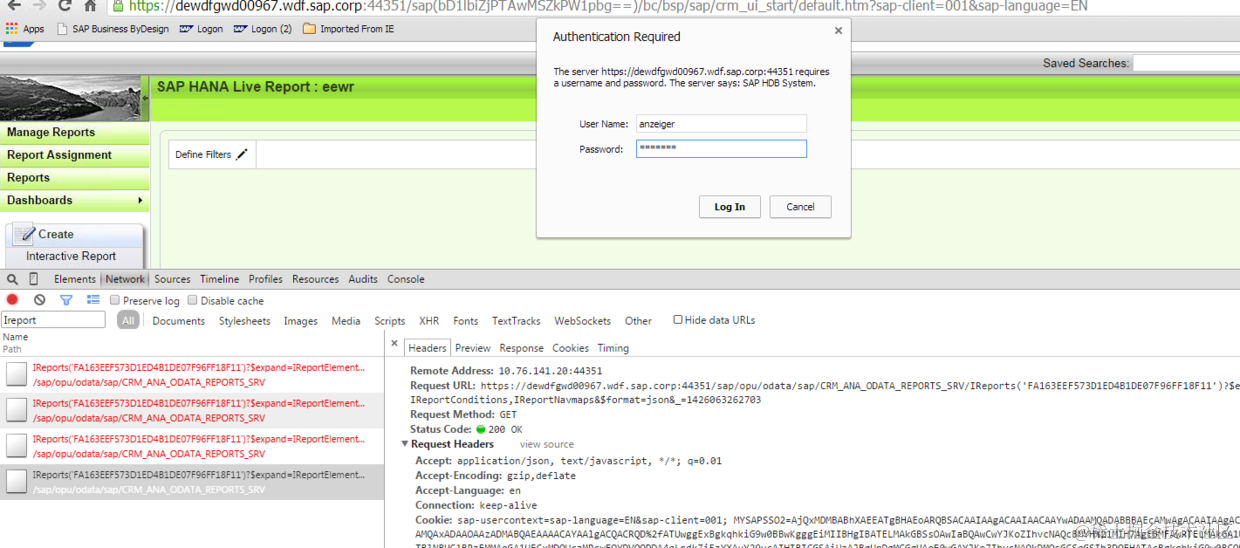This screenshot has width=1240, height=548.
Task: Click the User Name field
Action: click(x=721, y=124)
